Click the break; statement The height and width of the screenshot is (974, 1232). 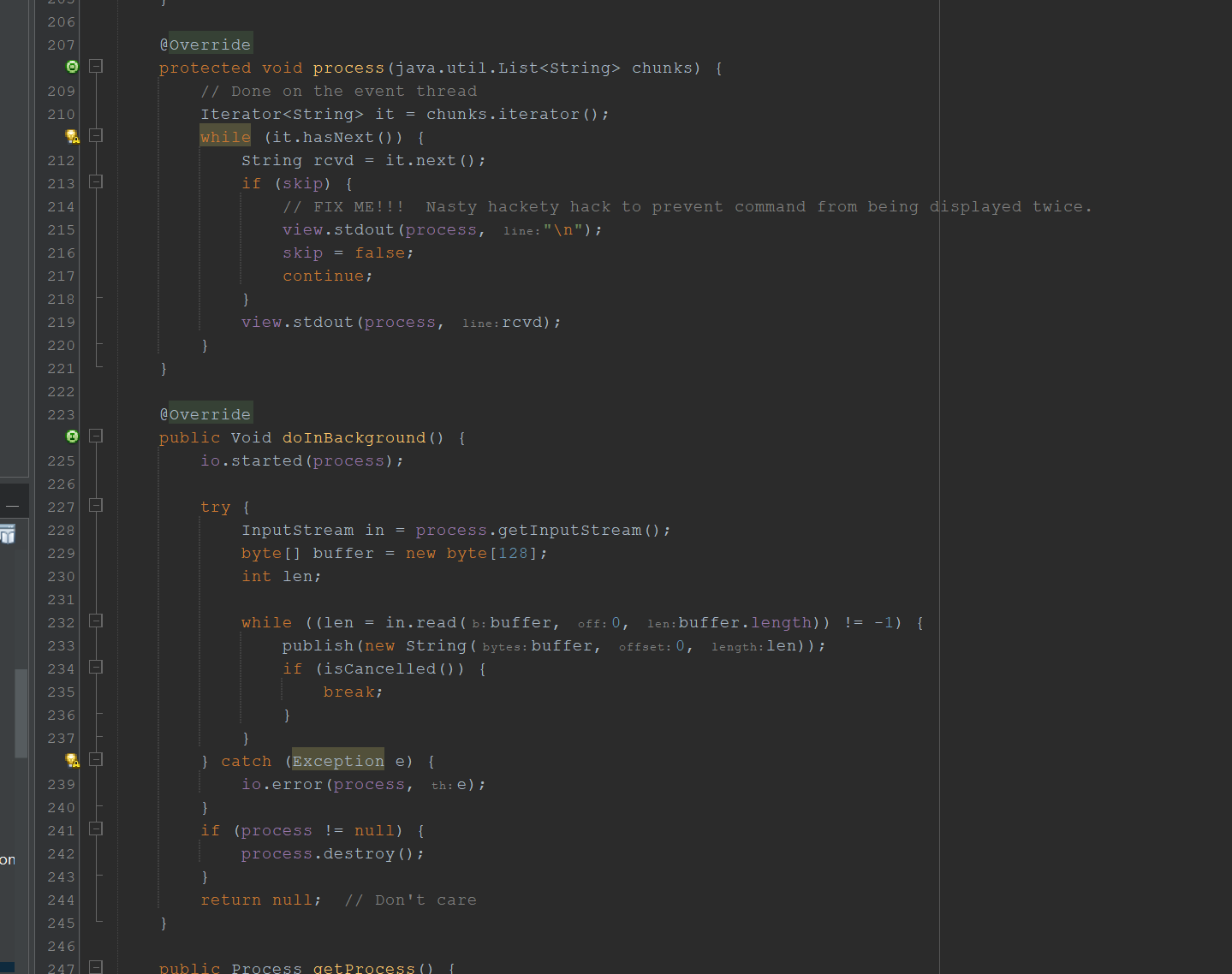[354, 692]
